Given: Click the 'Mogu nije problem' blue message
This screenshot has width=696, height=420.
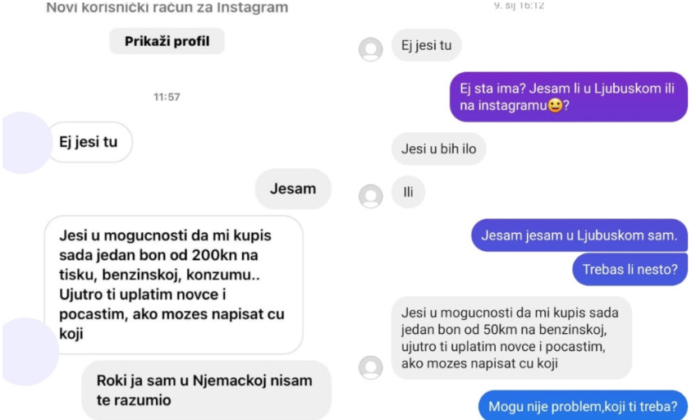Looking at the screenshot, I should 583,405.
